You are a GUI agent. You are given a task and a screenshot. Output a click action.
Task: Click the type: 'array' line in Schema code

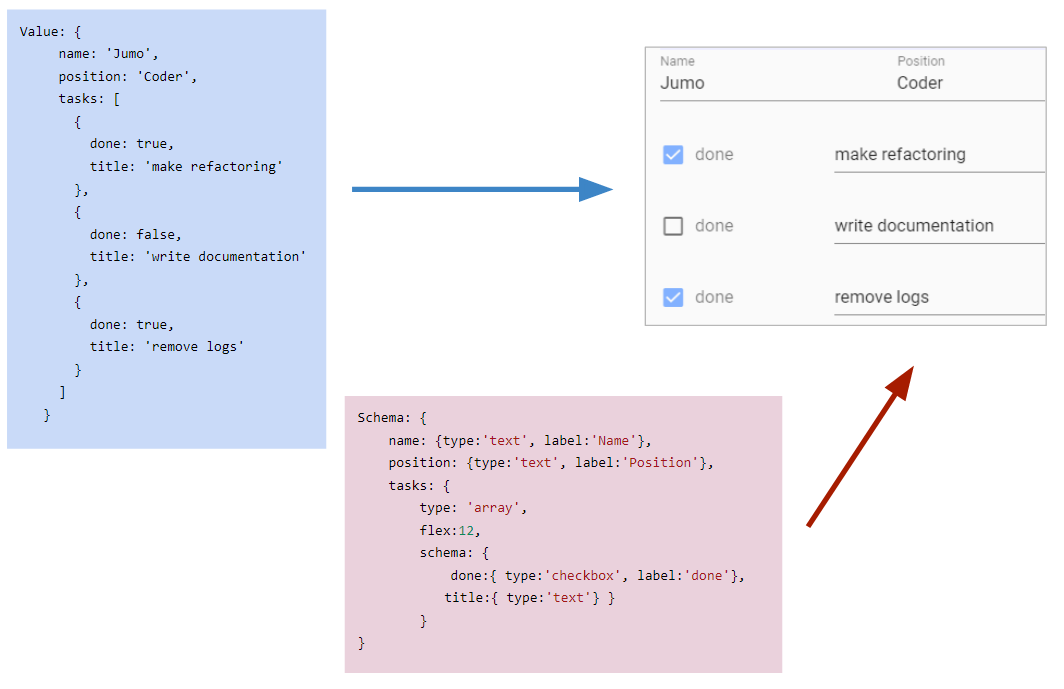click(x=473, y=508)
